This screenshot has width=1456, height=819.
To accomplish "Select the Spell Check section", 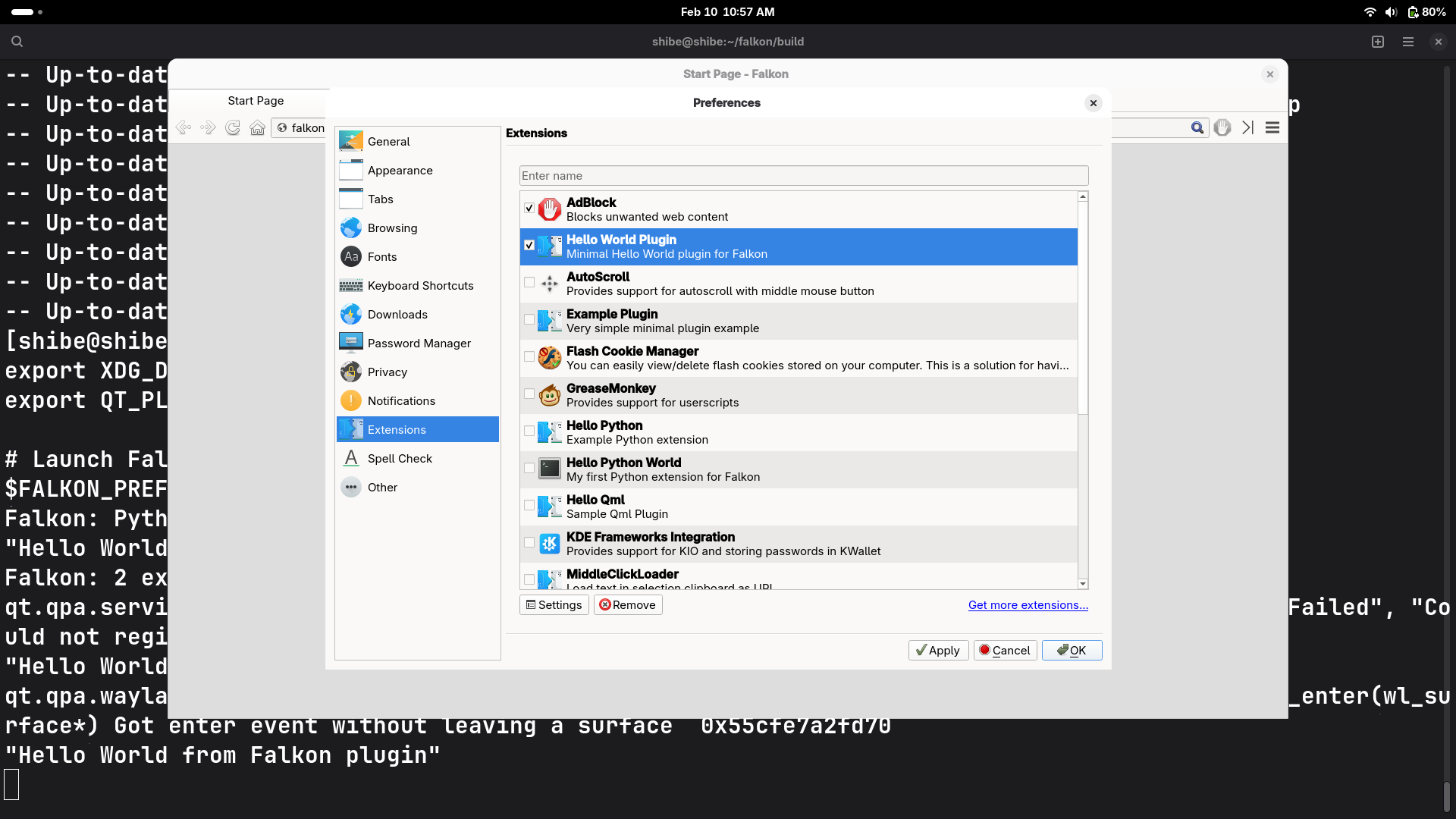I will click(400, 458).
